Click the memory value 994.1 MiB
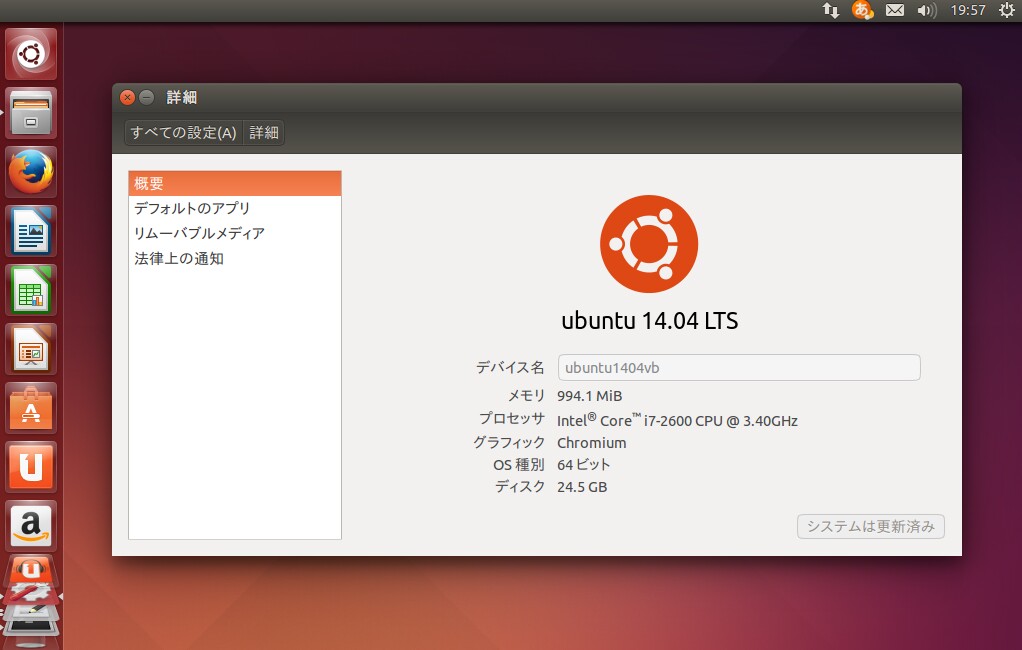Screen dimensions: 1022x650 590,396
